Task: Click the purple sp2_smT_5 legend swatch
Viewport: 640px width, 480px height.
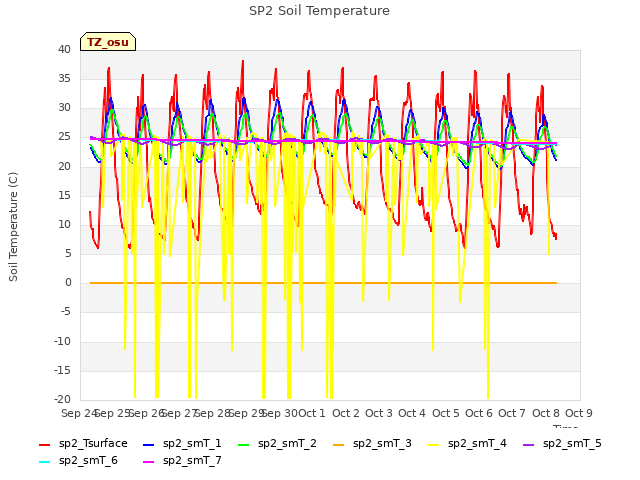Action: tap(529, 444)
